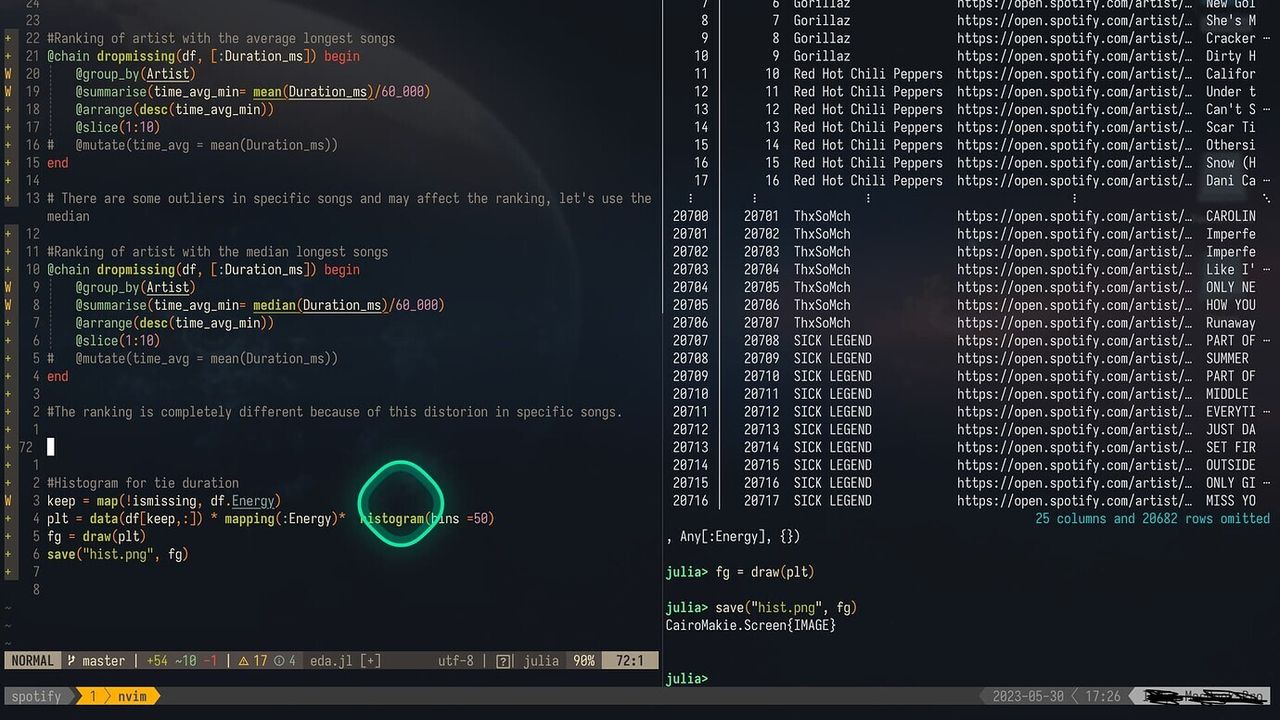Click the git branch icon beside master

72,661
